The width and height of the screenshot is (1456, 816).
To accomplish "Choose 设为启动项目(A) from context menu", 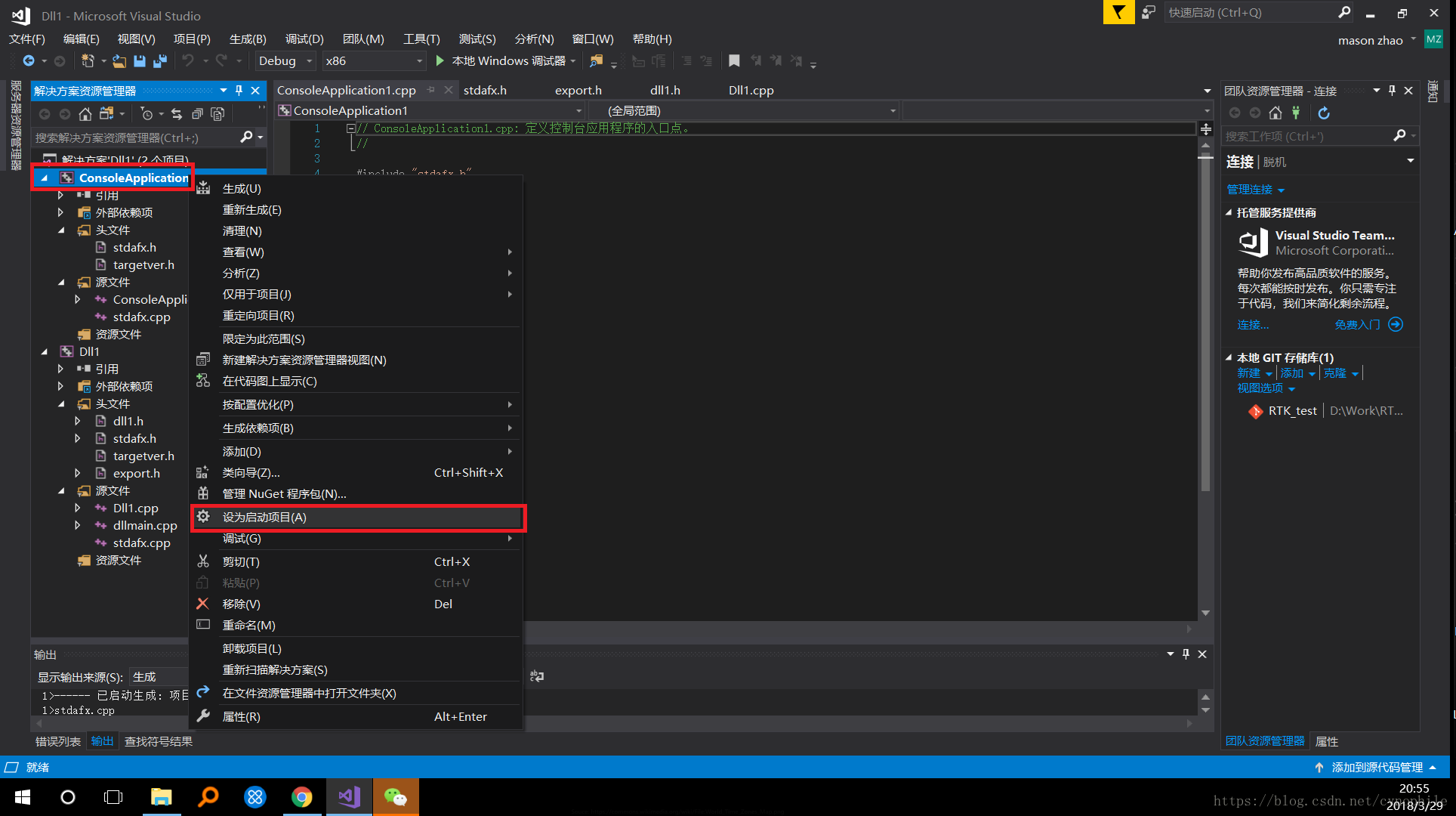I will coord(357,518).
